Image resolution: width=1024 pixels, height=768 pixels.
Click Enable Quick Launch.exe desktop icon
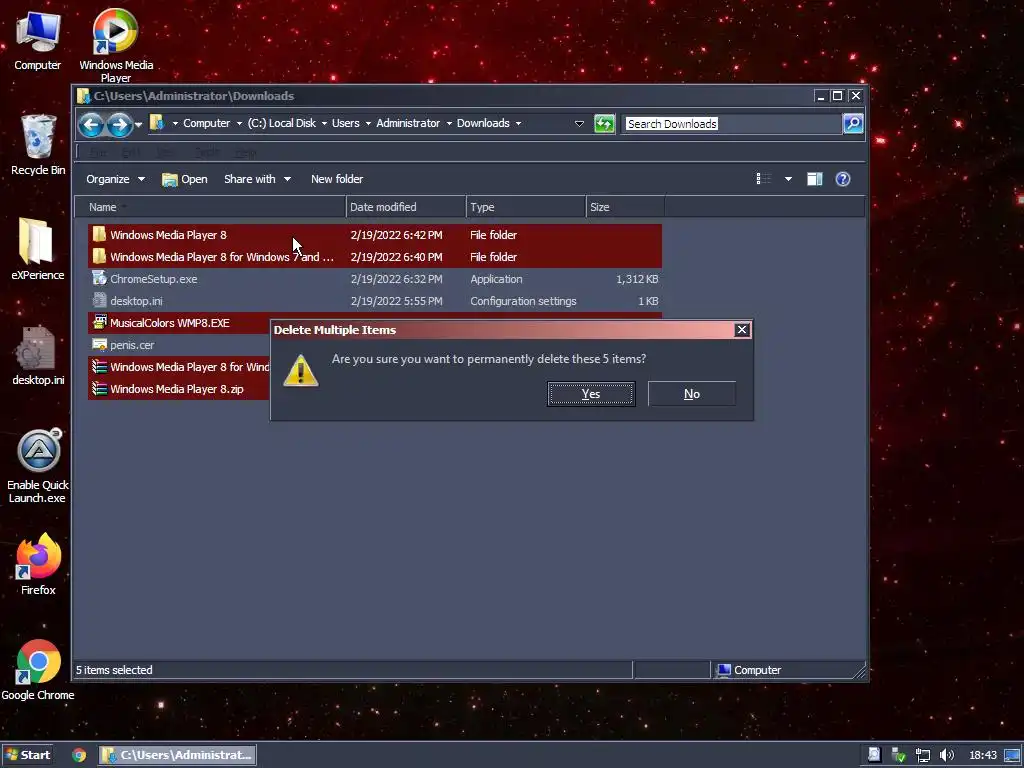coord(38,466)
